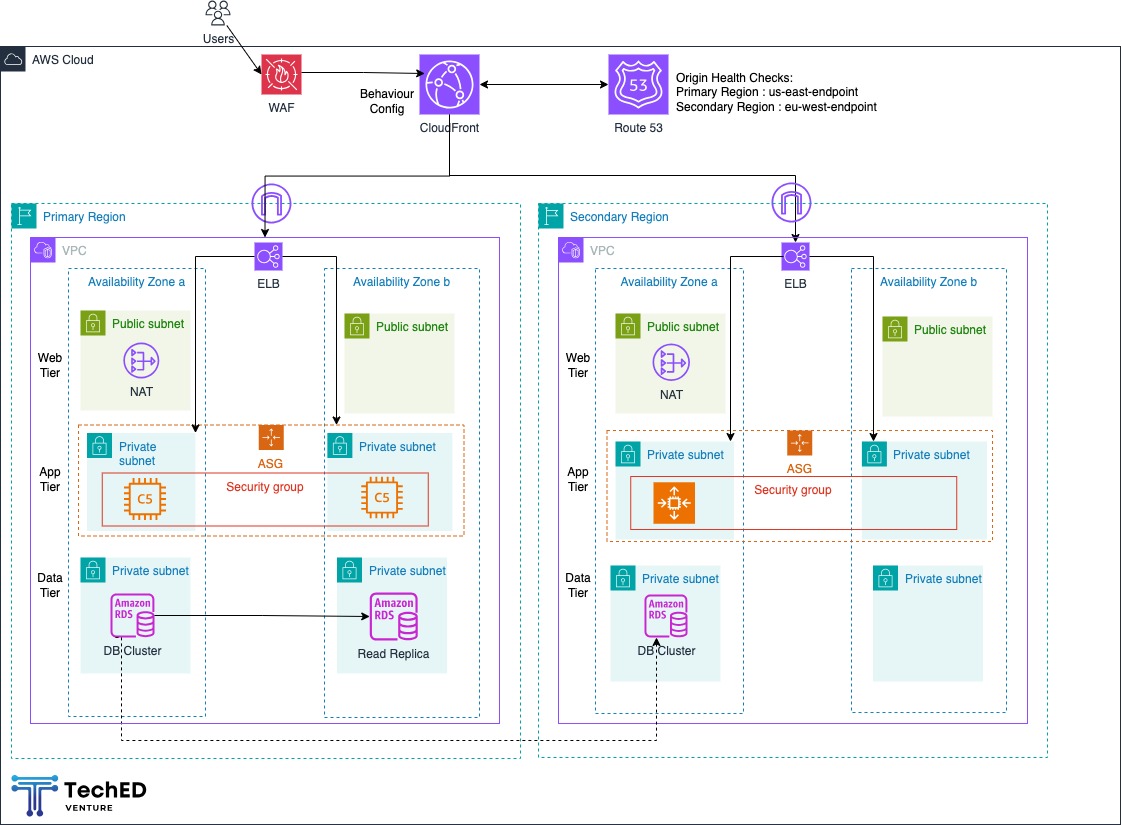Select the Primary Region flag icon
Image resolution: width=1122 pixels, height=825 pixels.
click(24, 216)
